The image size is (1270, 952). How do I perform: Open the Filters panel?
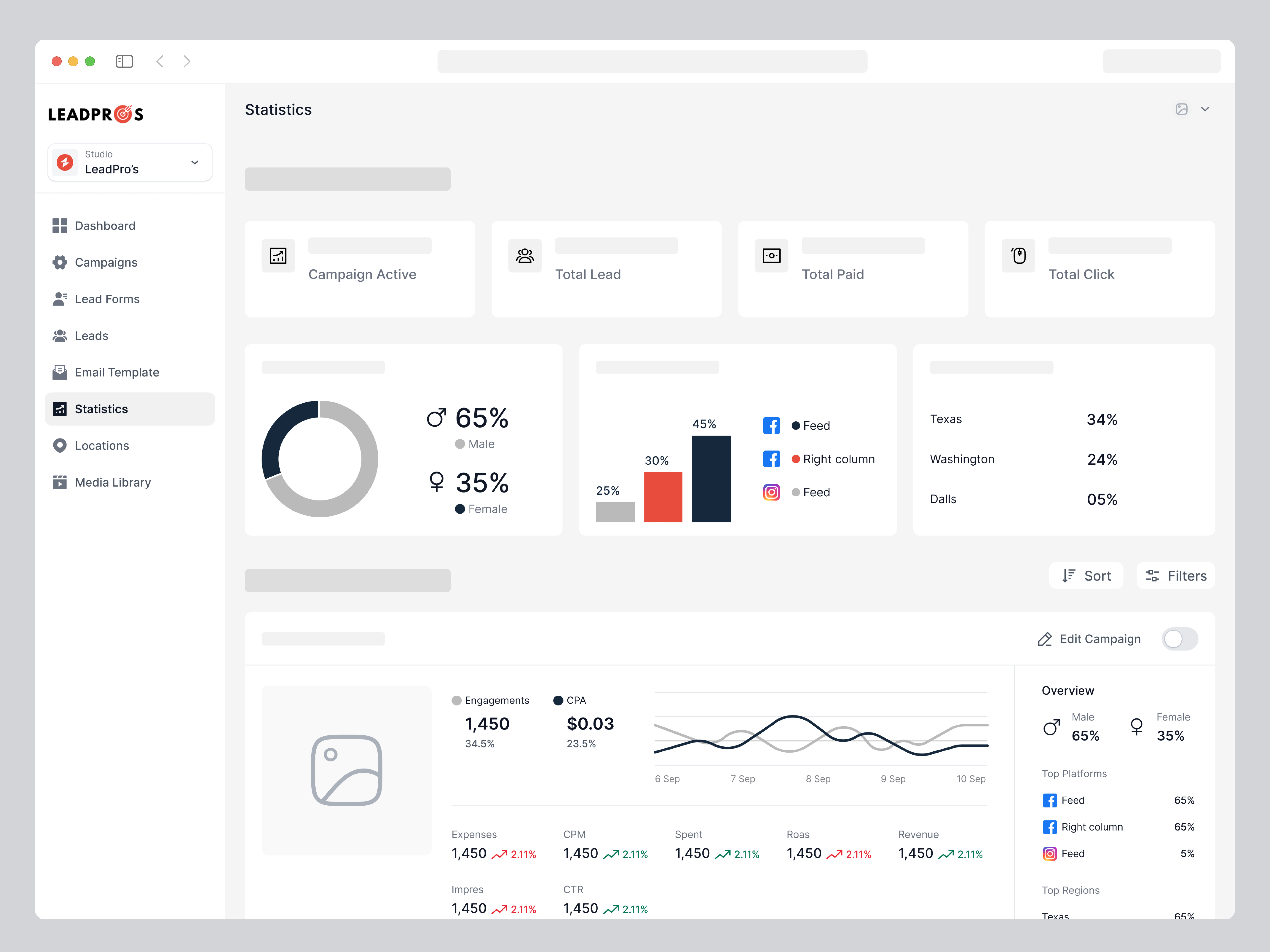click(1175, 576)
